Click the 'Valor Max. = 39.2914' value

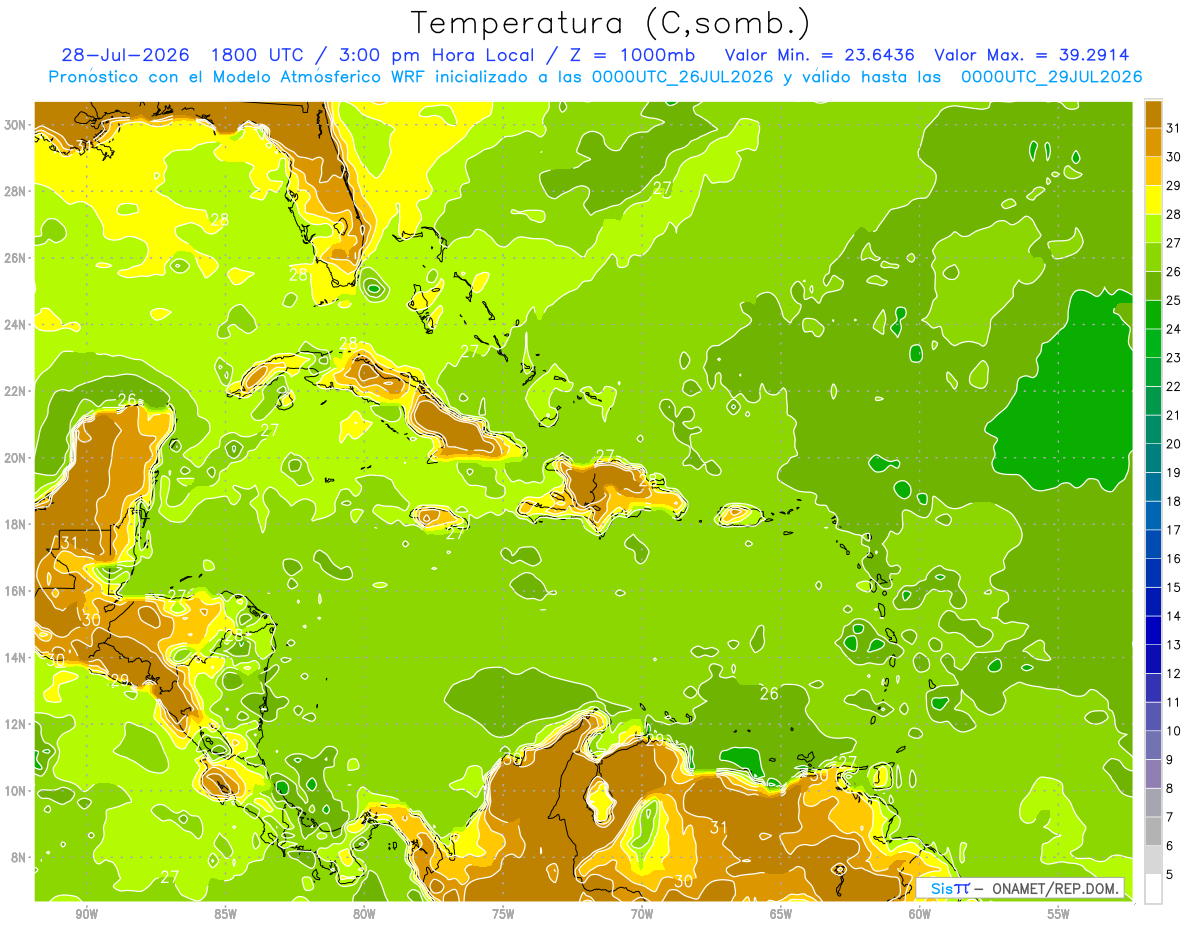(x=1031, y=54)
